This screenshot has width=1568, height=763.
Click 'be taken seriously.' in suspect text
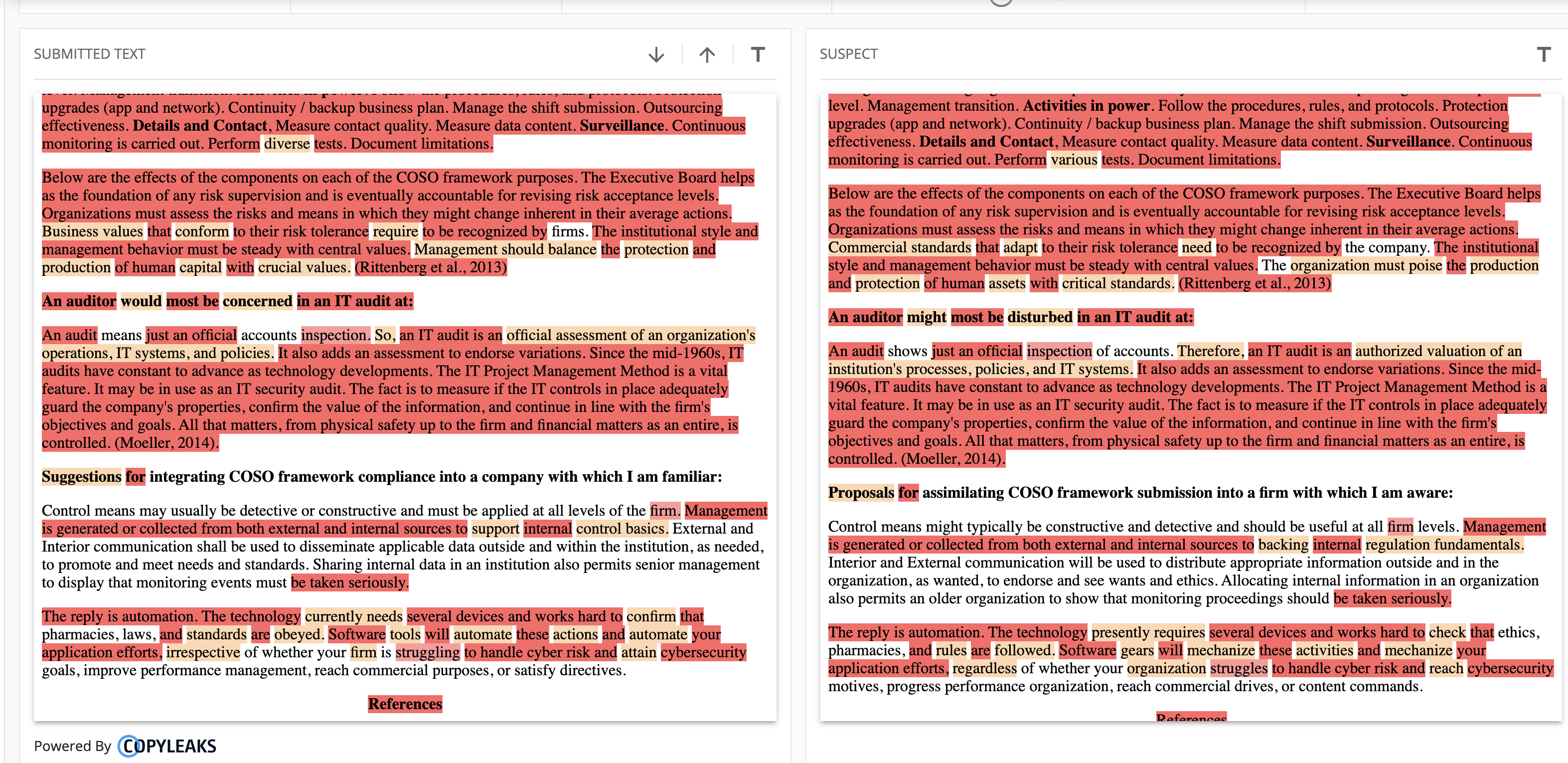1392,598
